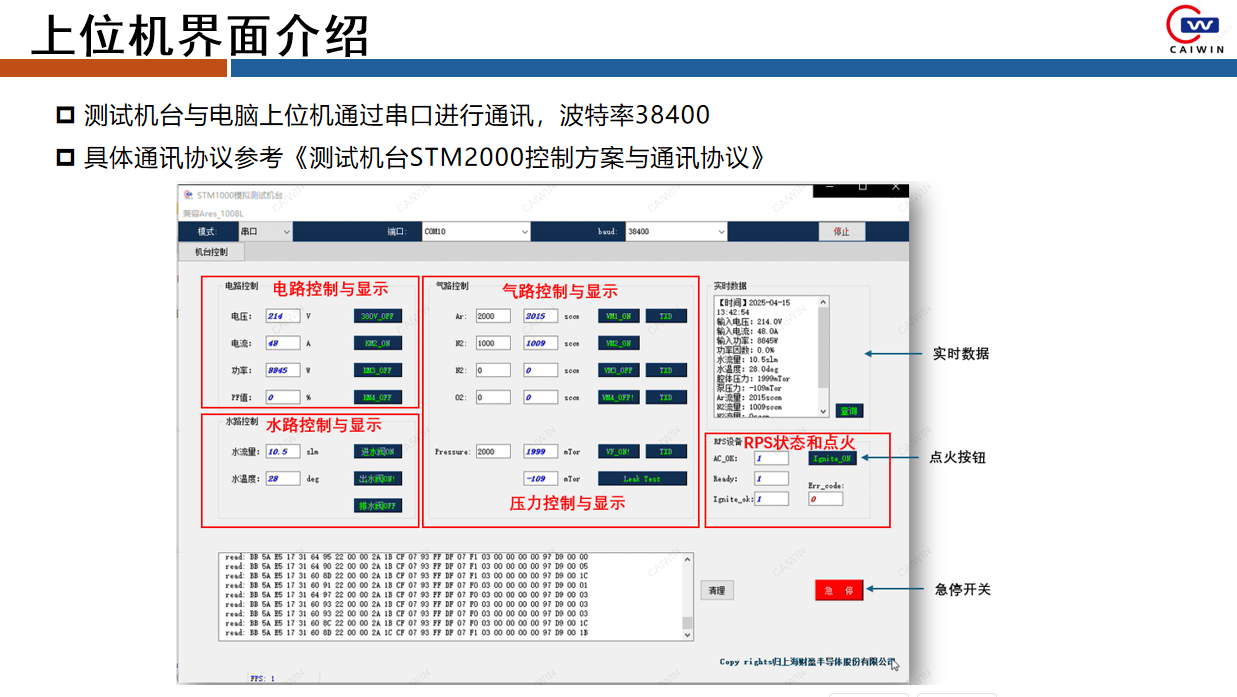Click the 实时数据 vertical scrollbar track
Screen dimensions: 1237x697
823,356
